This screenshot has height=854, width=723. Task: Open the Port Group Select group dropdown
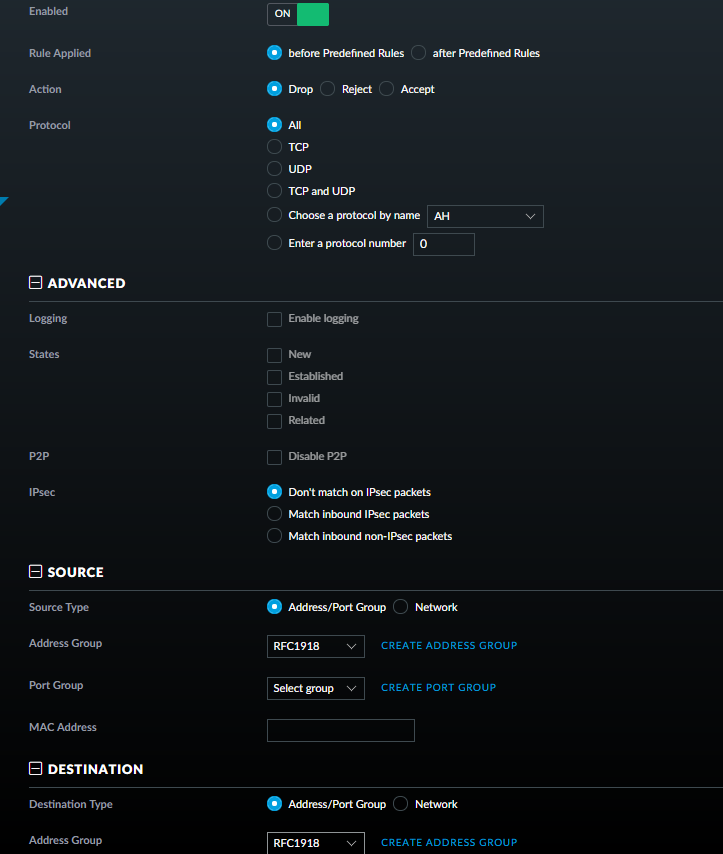pyautogui.click(x=315, y=688)
